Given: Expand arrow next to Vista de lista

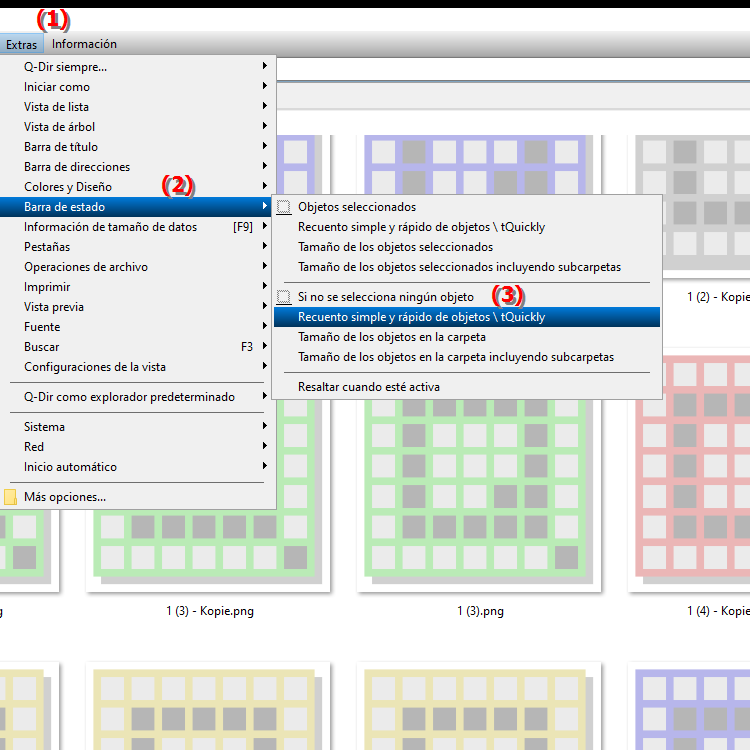Looking at the screenshot, I should pos(265,106).
